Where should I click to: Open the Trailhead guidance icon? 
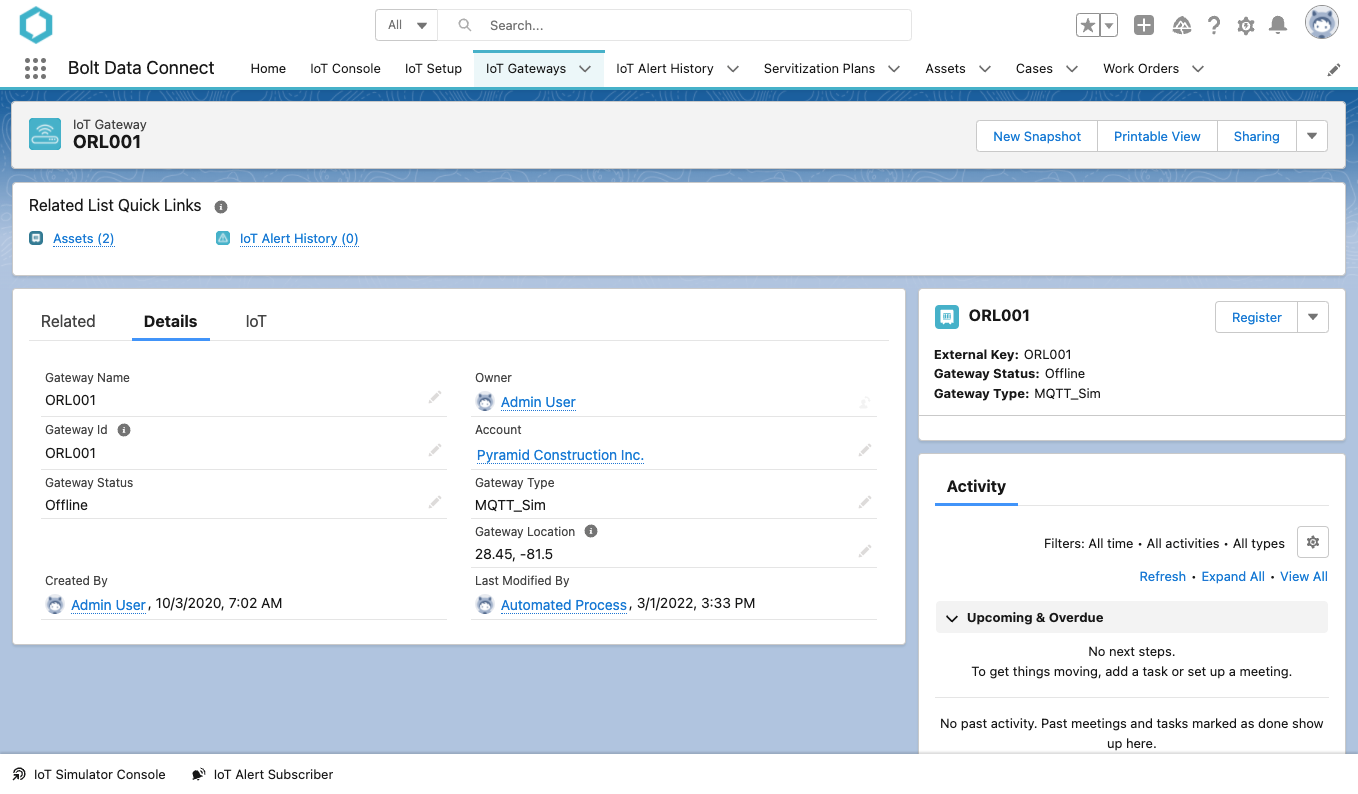[1182, 26]
